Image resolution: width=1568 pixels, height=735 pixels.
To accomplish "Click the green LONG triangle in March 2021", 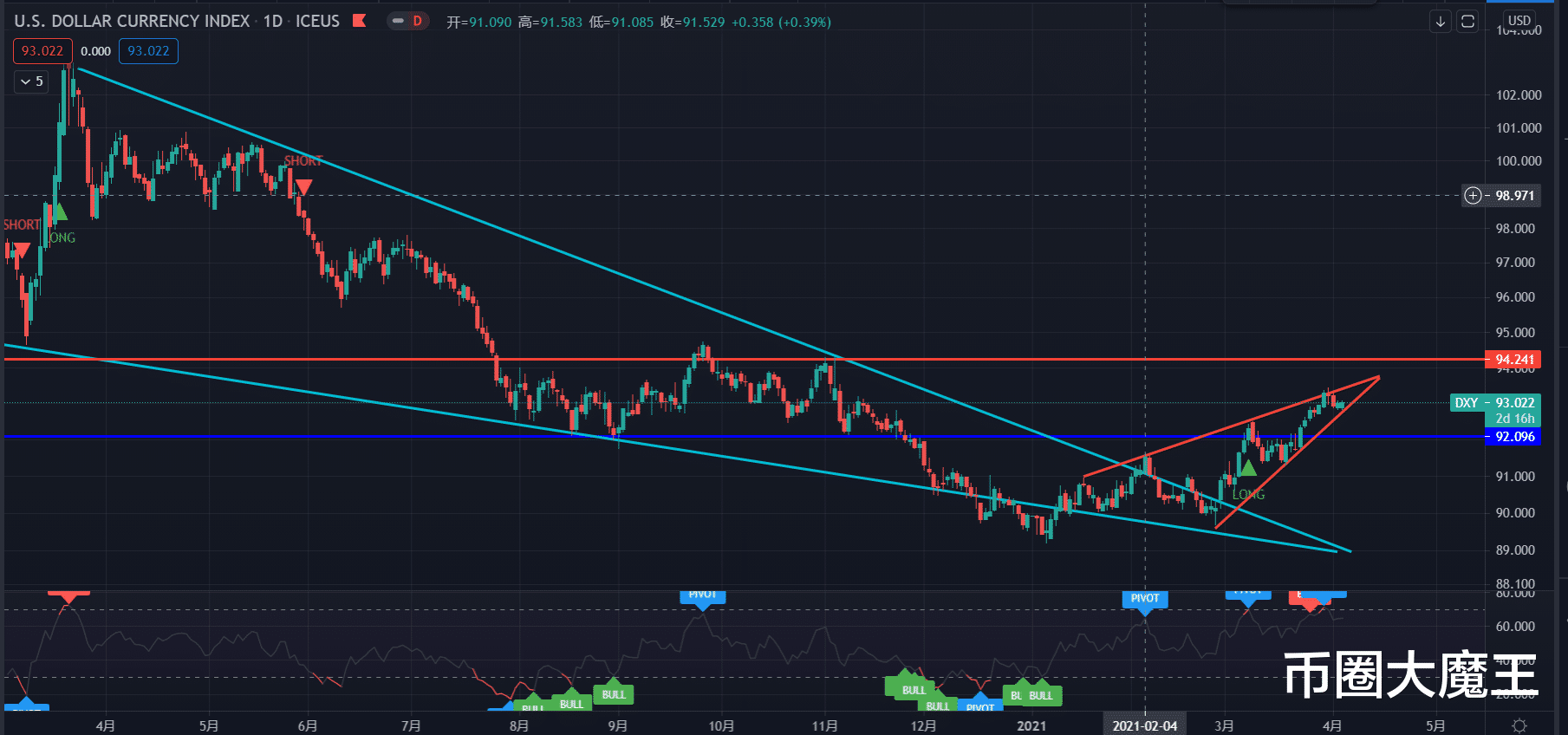I will 1247,468.
